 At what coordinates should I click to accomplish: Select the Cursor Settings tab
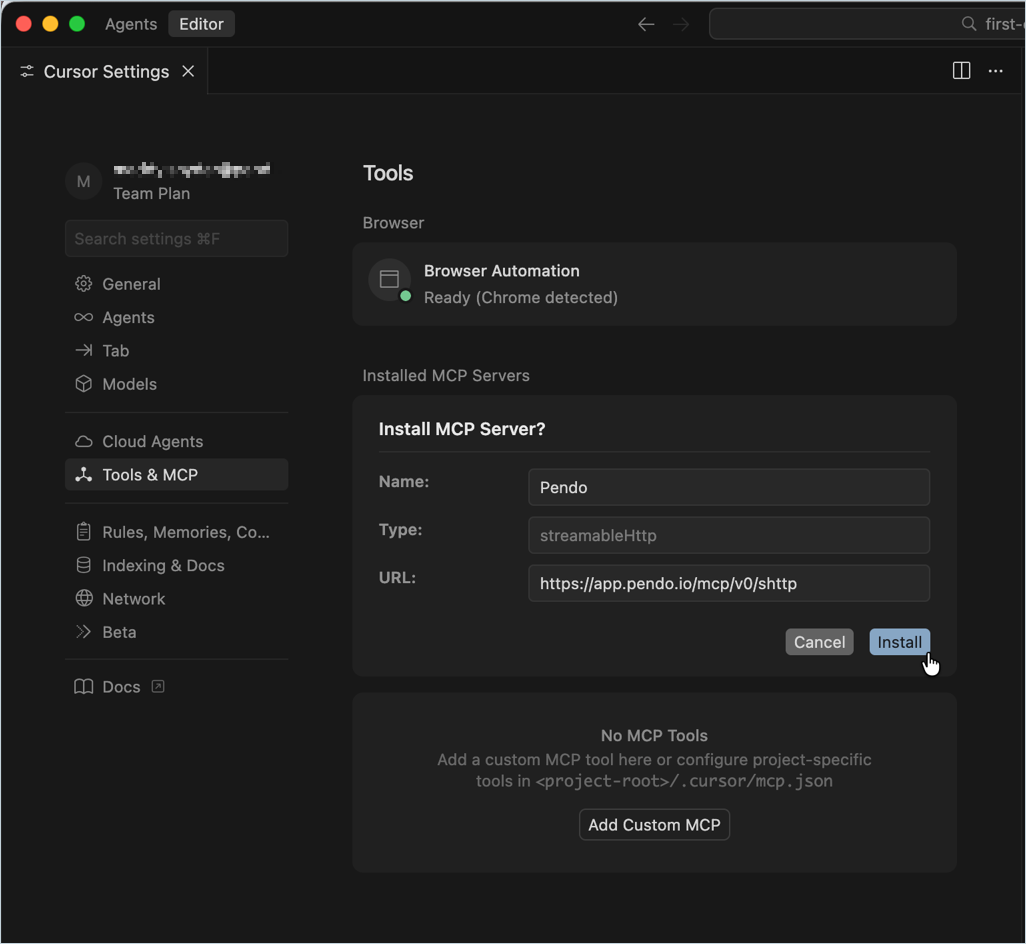(x=106, y=71)
